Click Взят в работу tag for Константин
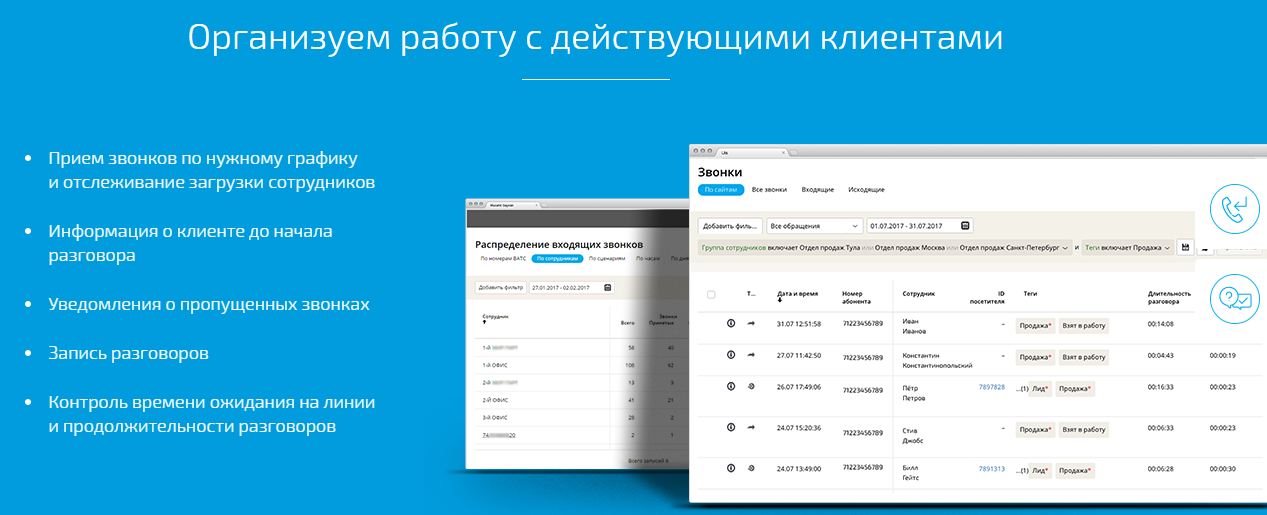Screen dimensions: 1267x515 pos(1084,356)
